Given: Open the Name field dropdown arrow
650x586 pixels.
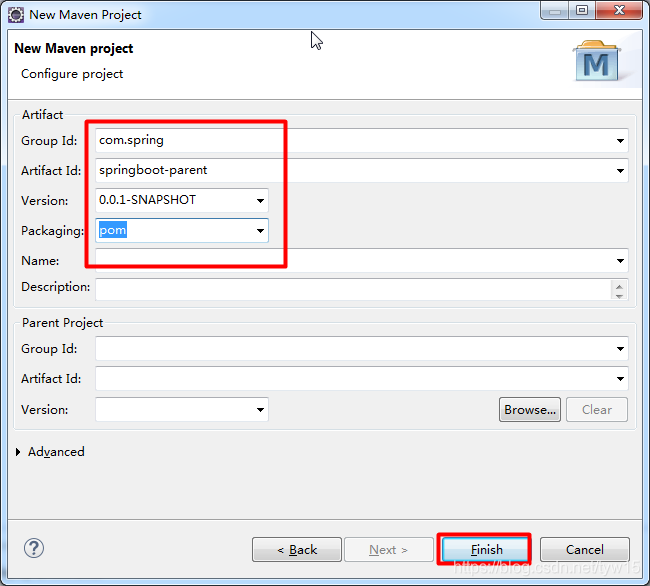Looking at the screenshot, I should (x=620, y=261).
